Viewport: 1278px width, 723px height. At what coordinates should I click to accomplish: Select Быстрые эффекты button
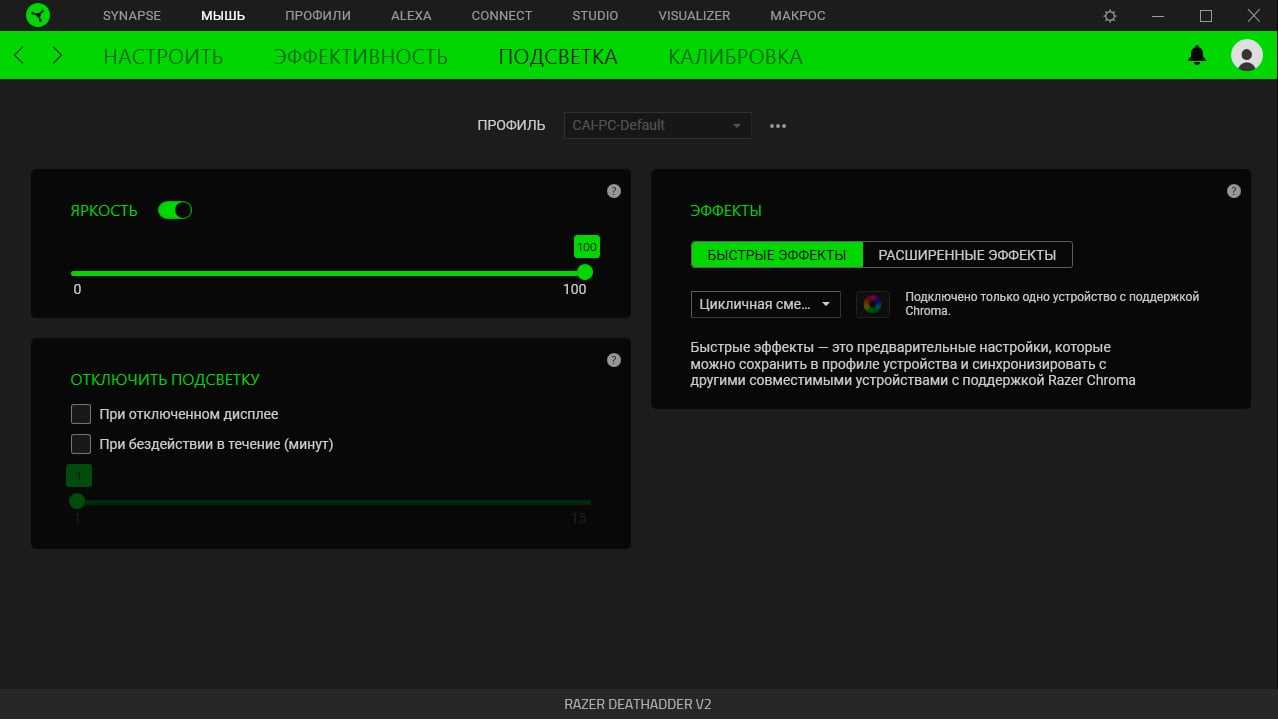(776, 255)
